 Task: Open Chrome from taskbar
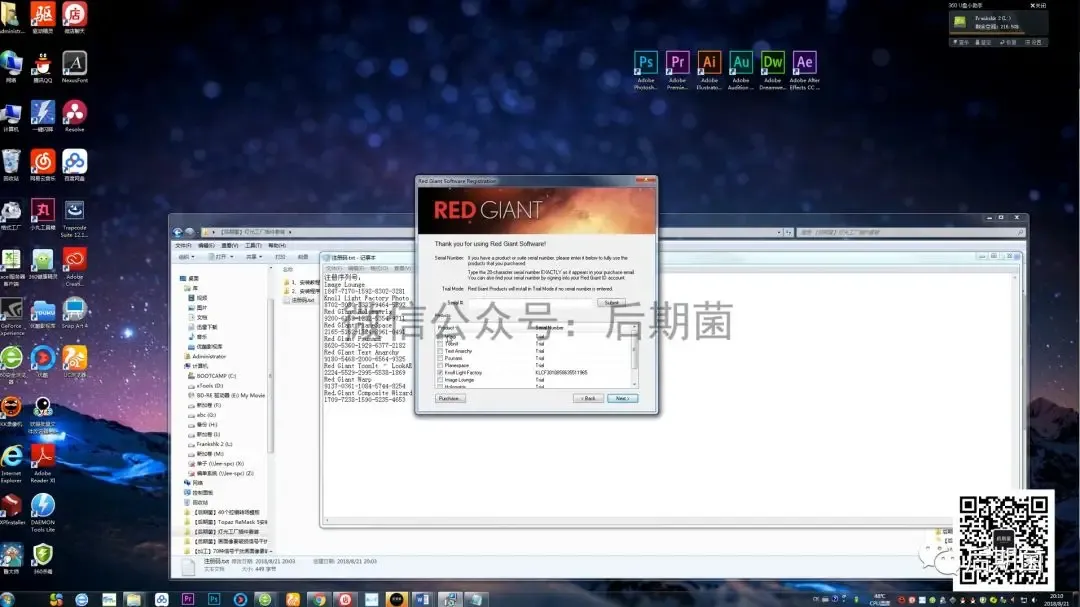(x=318, y=599)
